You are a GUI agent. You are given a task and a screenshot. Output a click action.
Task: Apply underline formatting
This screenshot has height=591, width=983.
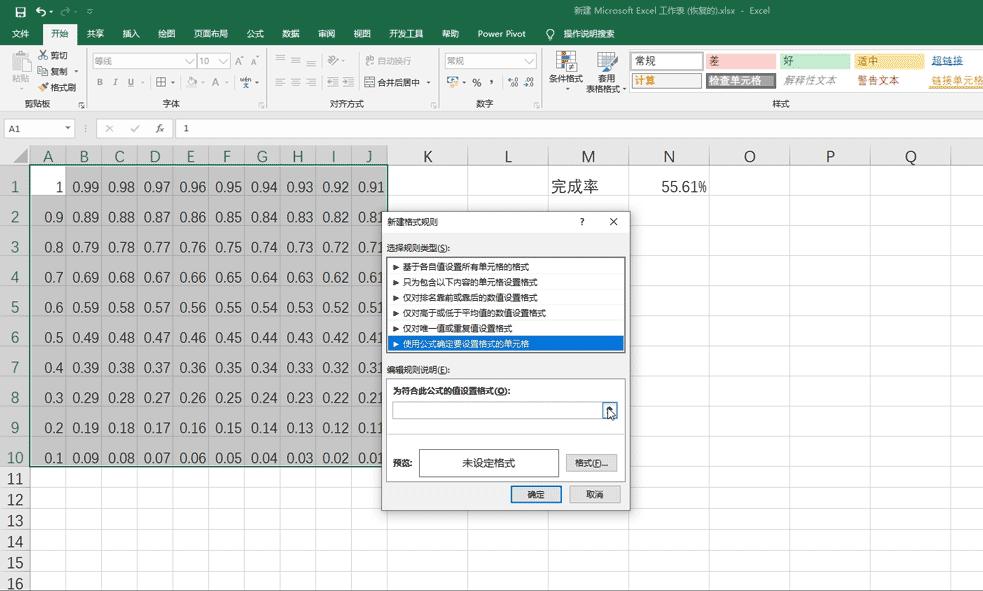[130, 82]
